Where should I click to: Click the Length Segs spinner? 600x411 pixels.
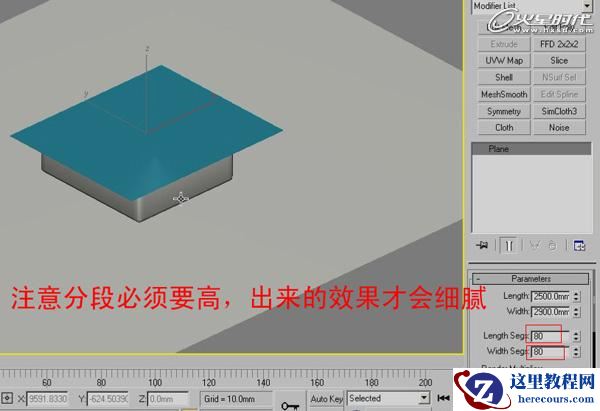coord(576,336)
